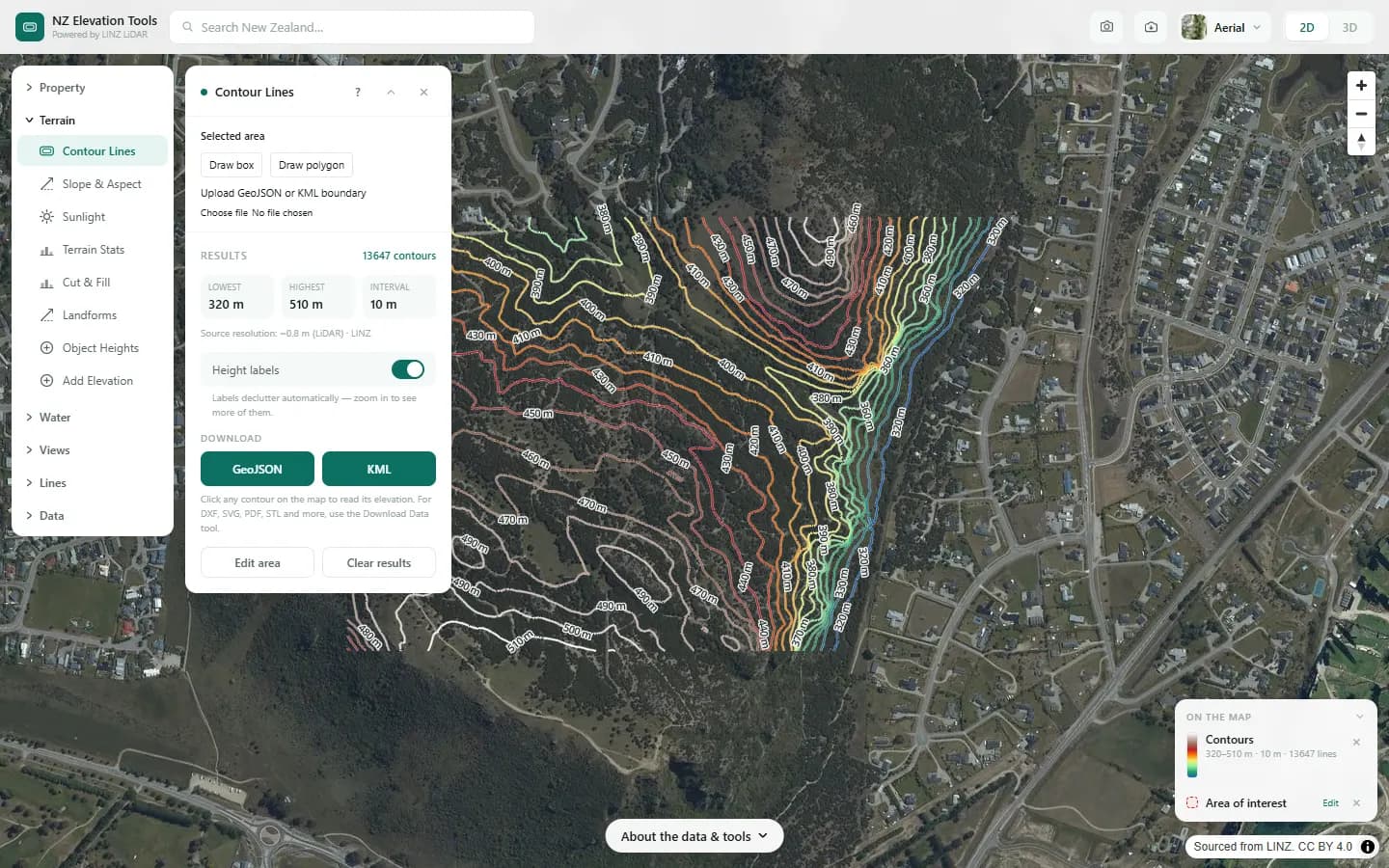
Task: Open the Terrain Stats tool
Action: tap(93, 250)
